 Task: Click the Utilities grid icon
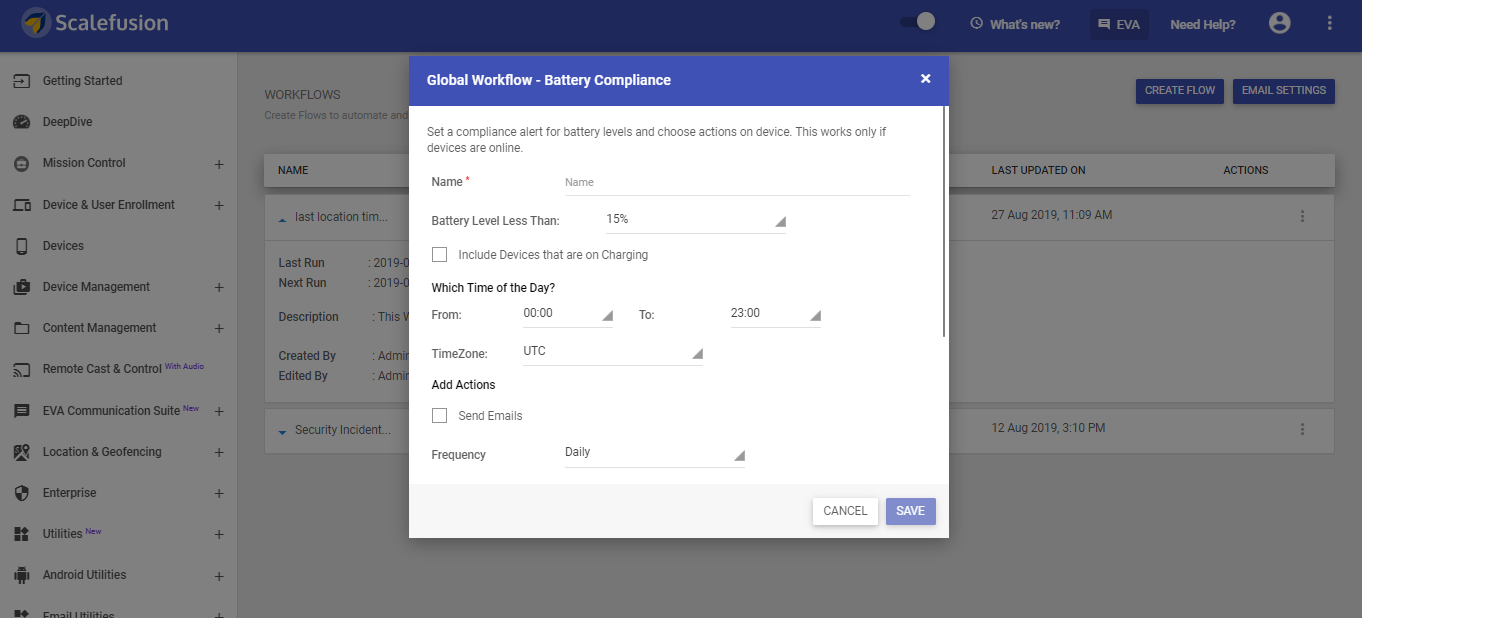(x=22, y=534)
